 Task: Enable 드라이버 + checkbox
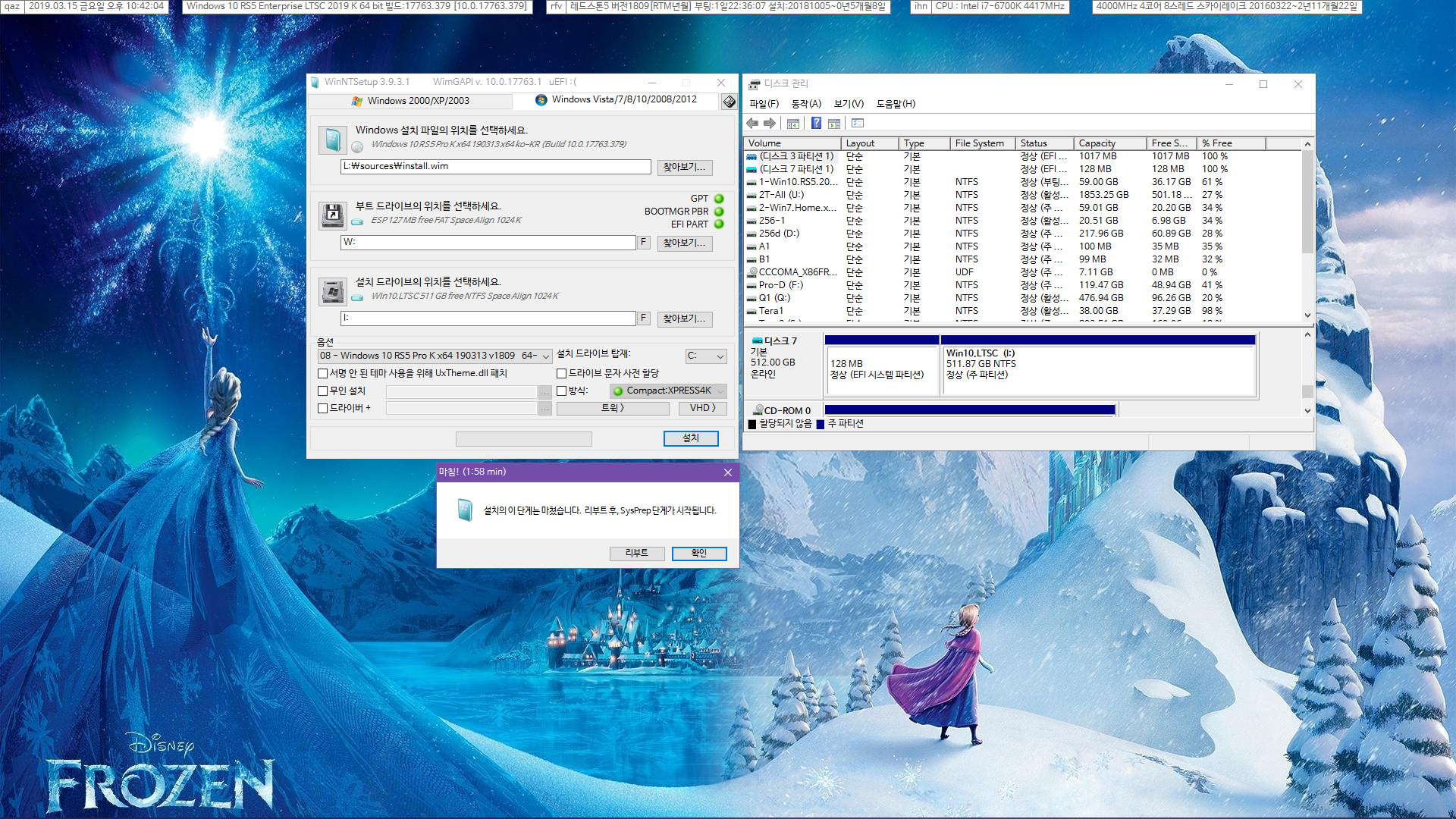322,408
